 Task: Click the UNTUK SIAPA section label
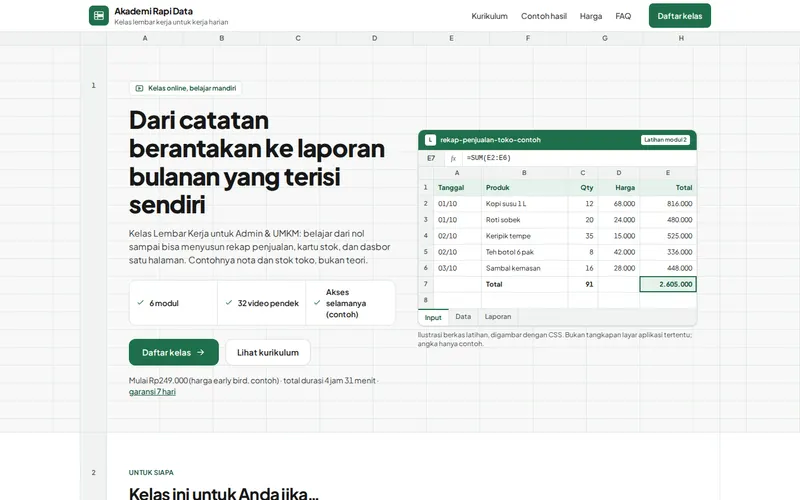tap(151, 472)
